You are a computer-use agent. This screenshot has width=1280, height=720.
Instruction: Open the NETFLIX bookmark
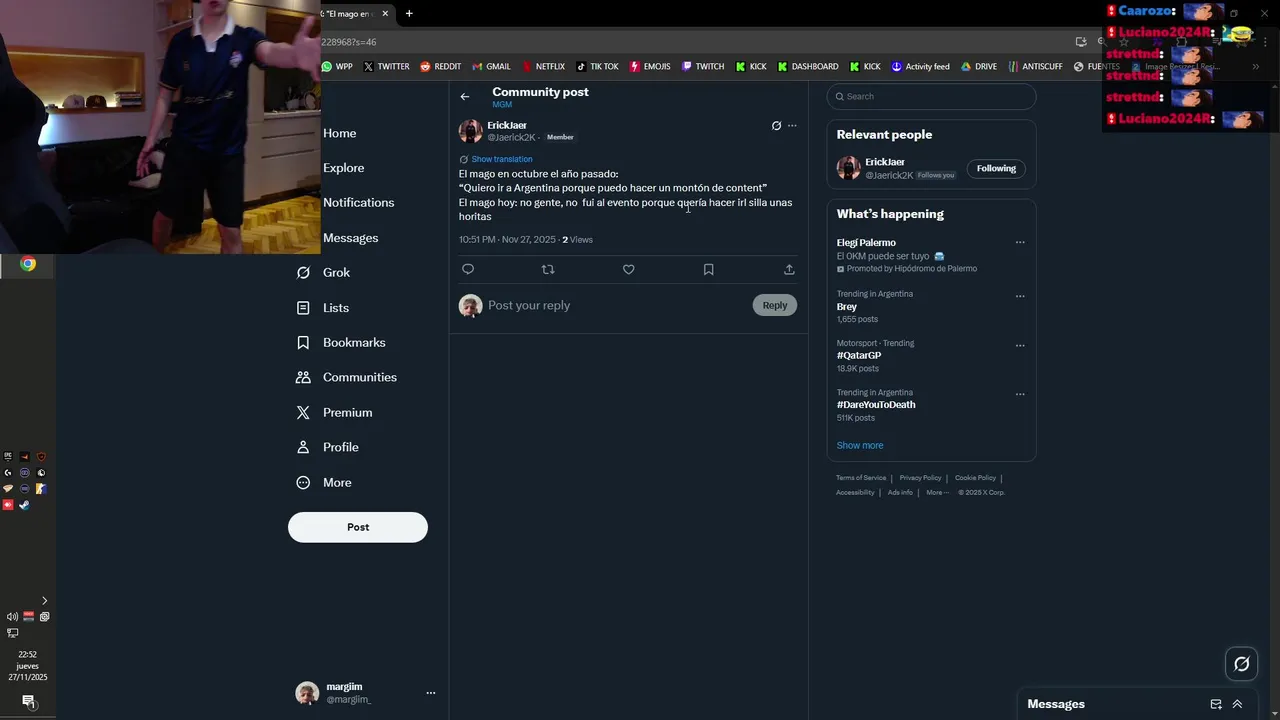(x=543, y=67)
